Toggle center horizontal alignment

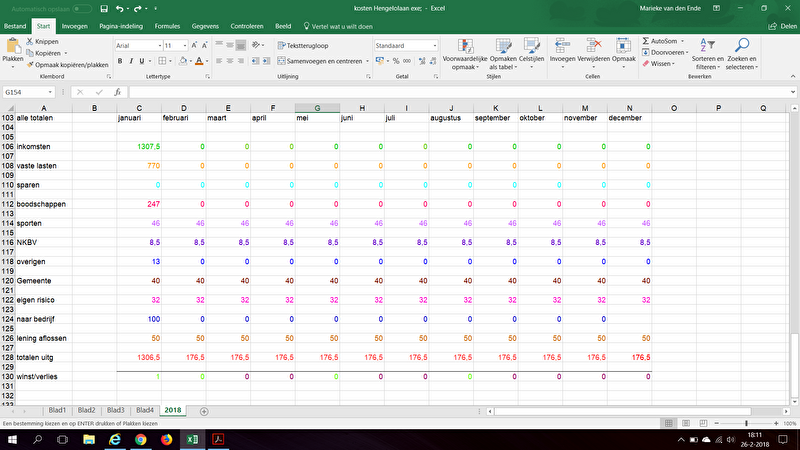pyautogui.click(x=230, y=61)
